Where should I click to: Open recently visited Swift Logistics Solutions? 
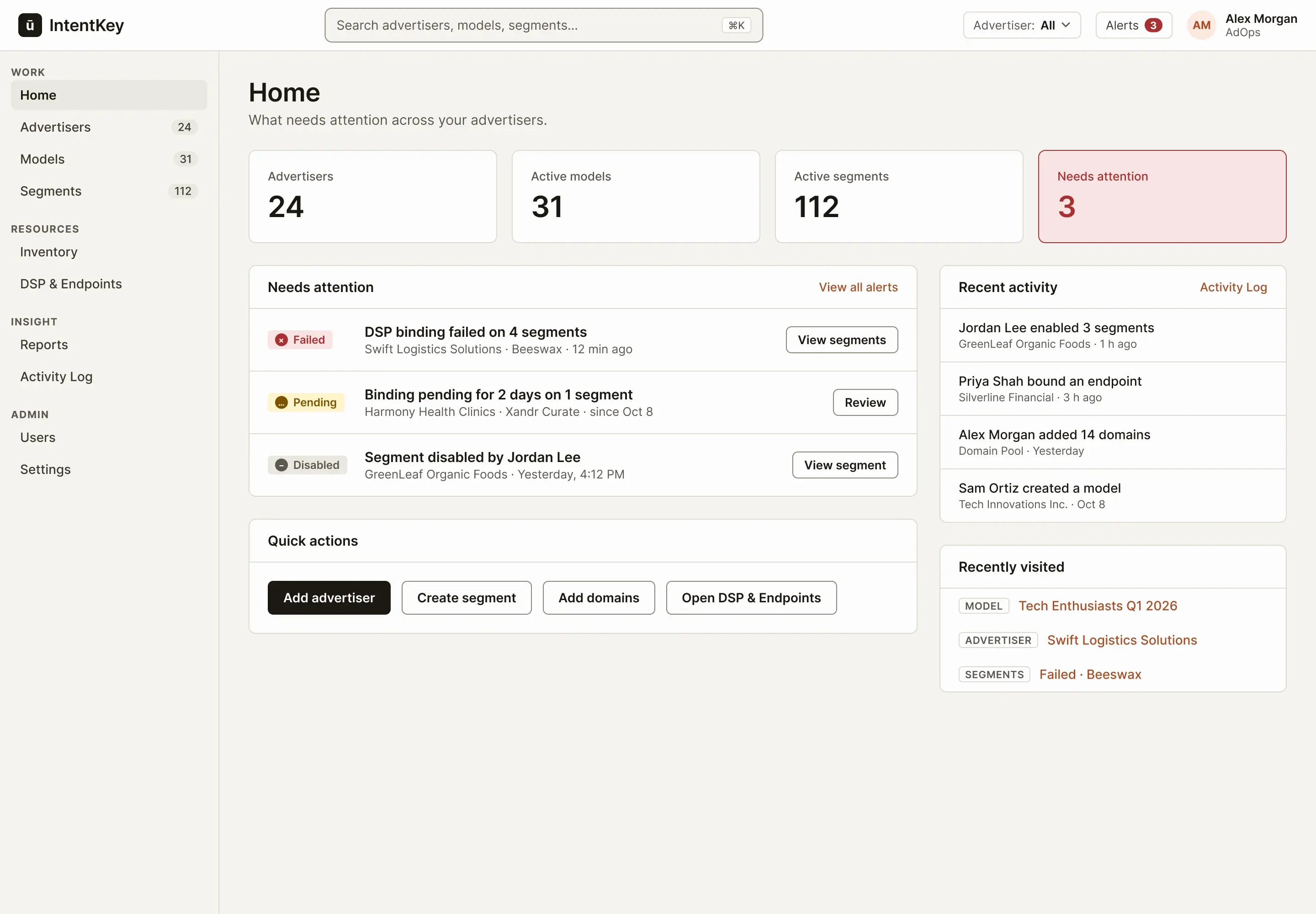coord(1122,640)
